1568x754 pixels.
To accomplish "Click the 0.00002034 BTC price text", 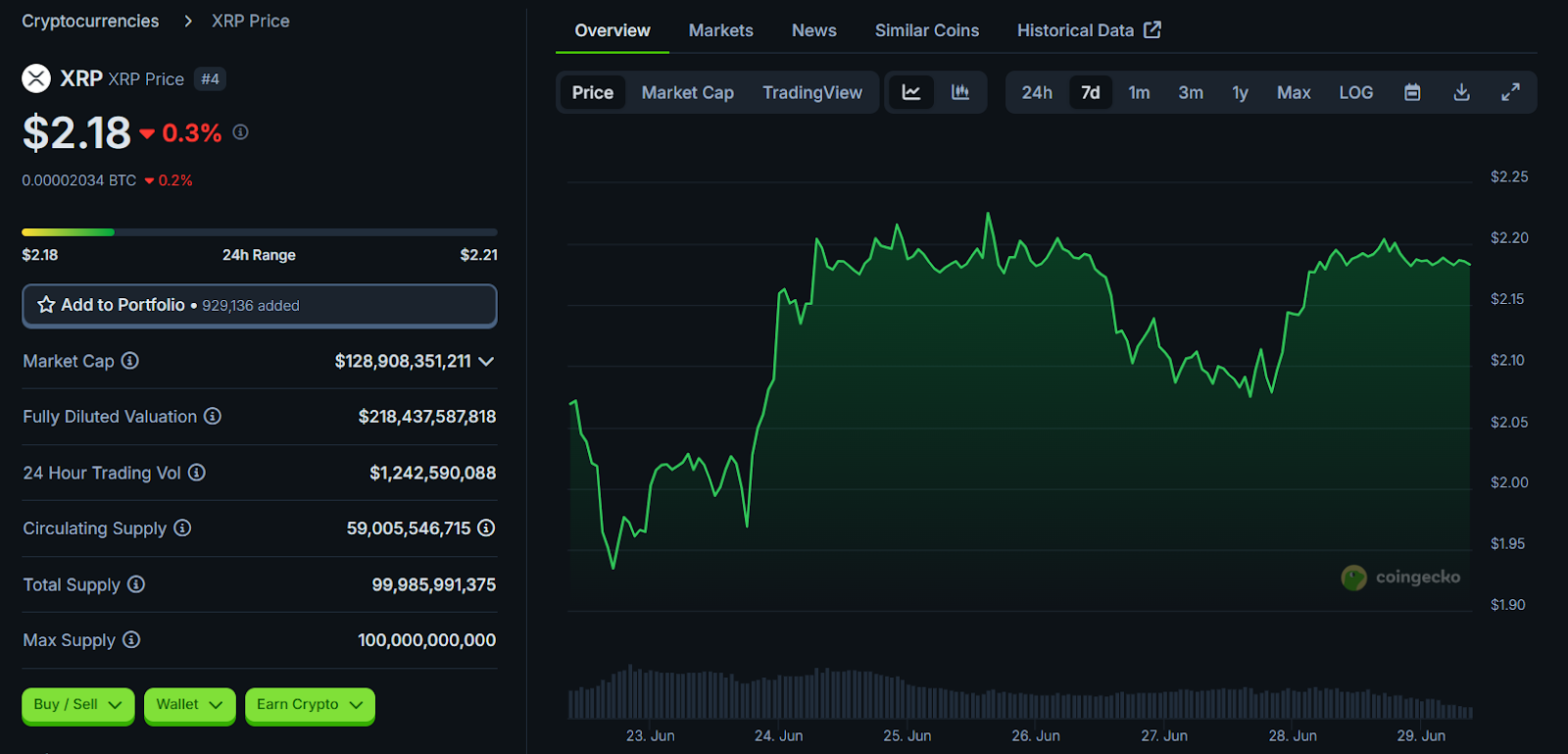I will click(x=79, y=180).
